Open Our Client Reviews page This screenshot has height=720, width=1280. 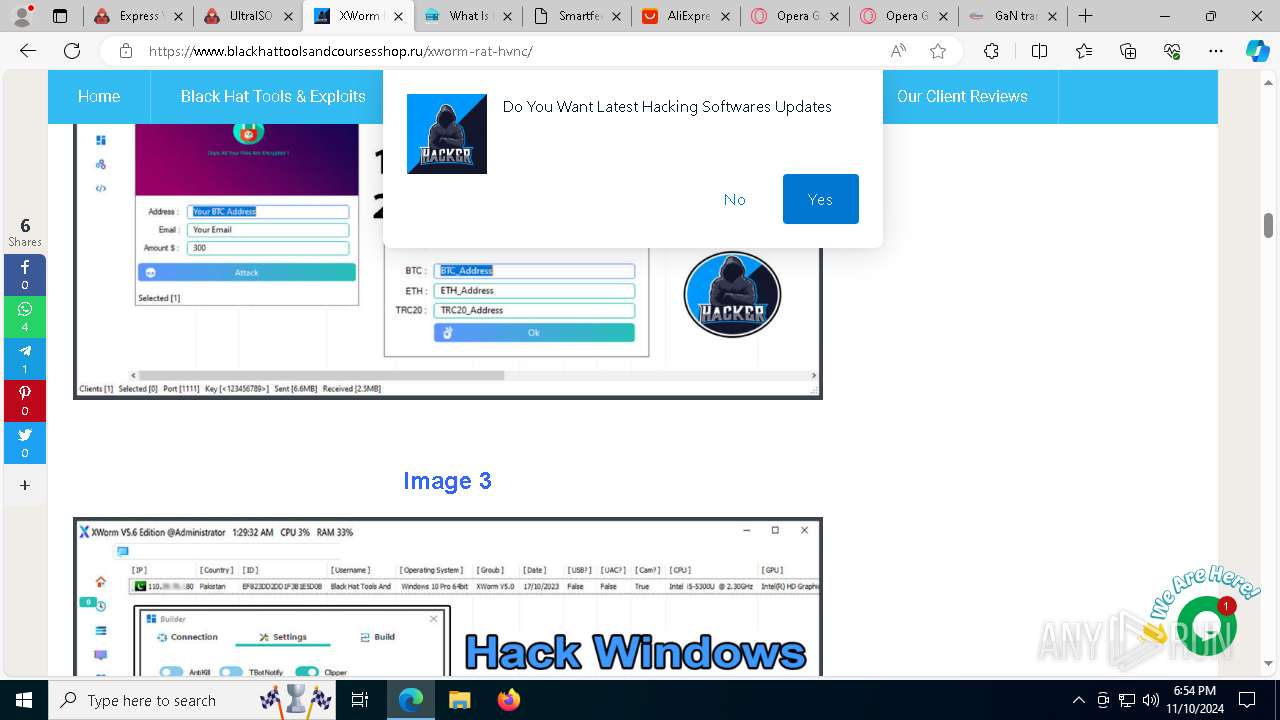962,96
